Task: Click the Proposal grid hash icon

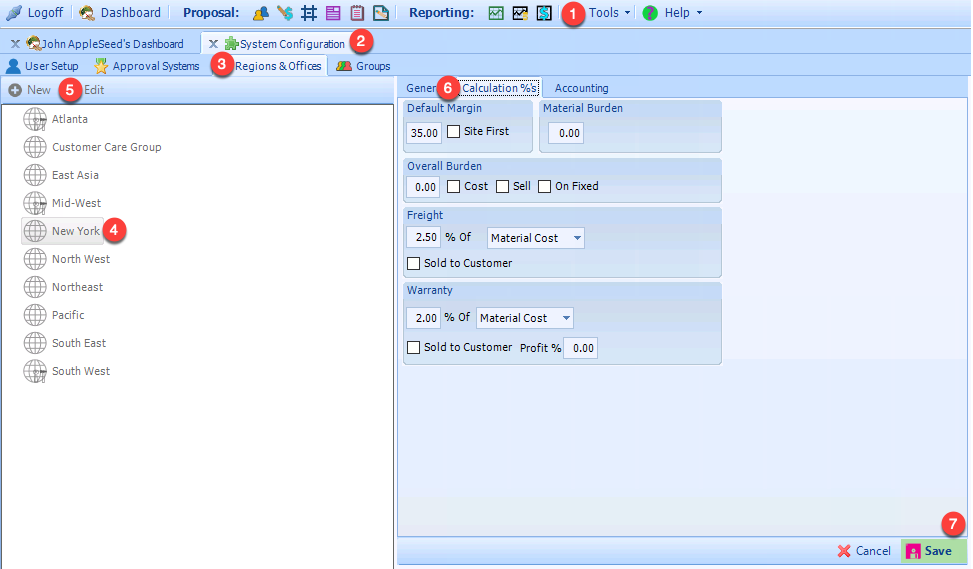Action: 308,12
